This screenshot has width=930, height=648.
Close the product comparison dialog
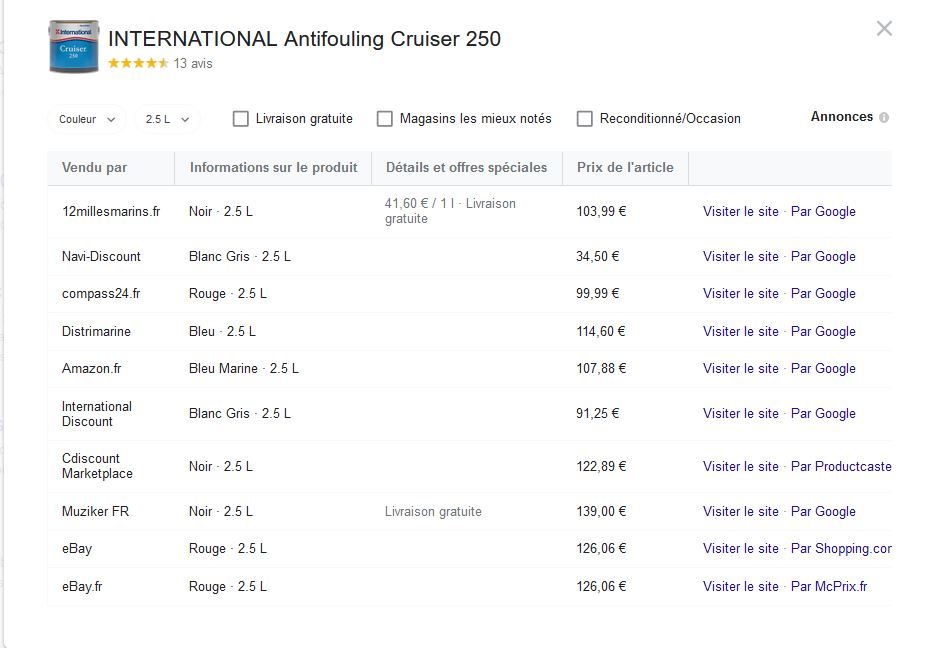tap(884, 28)
